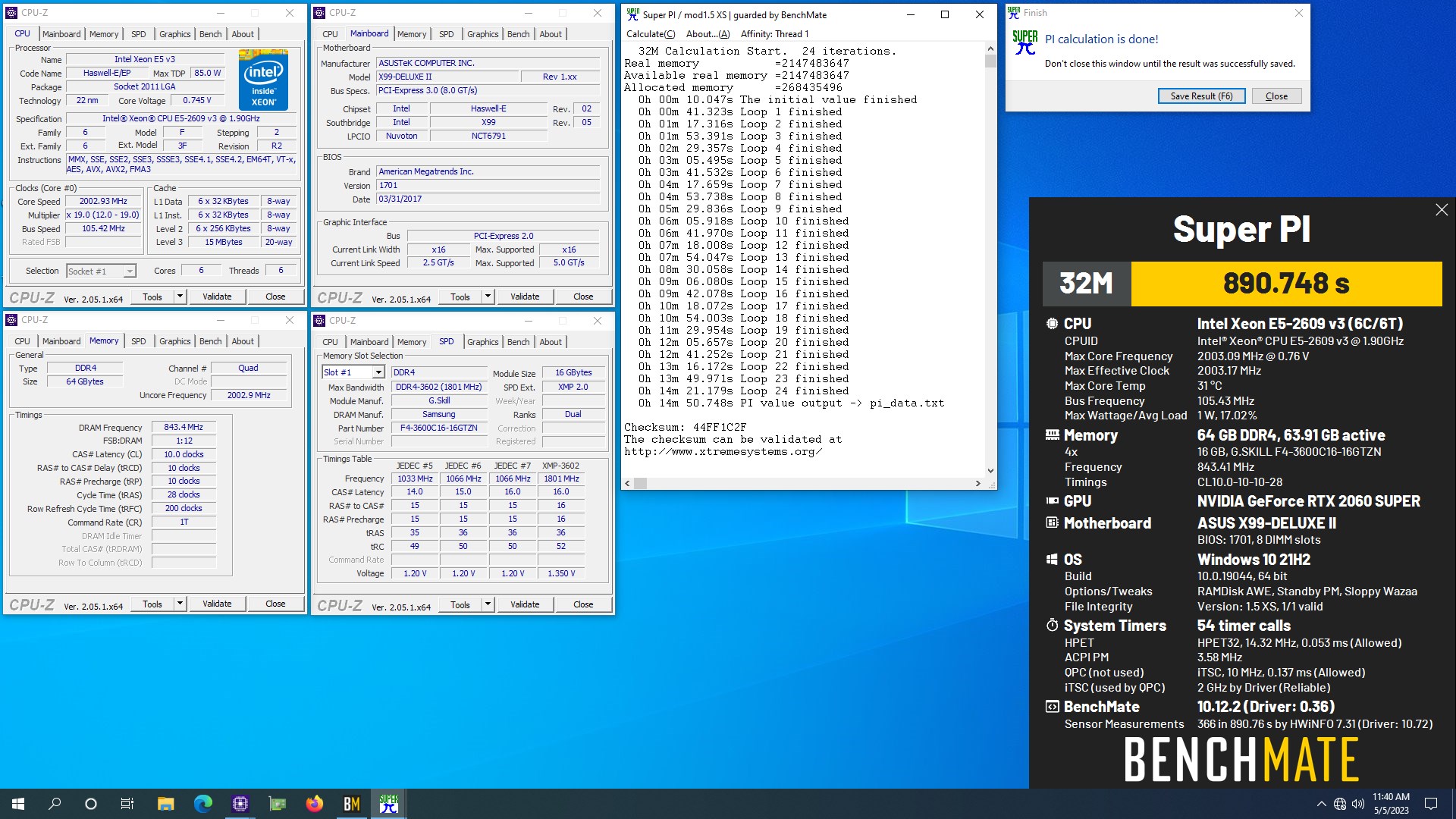1456x819 pixels.
Task: Open volume control tray icon
Action: click(x=1358, y=804)
